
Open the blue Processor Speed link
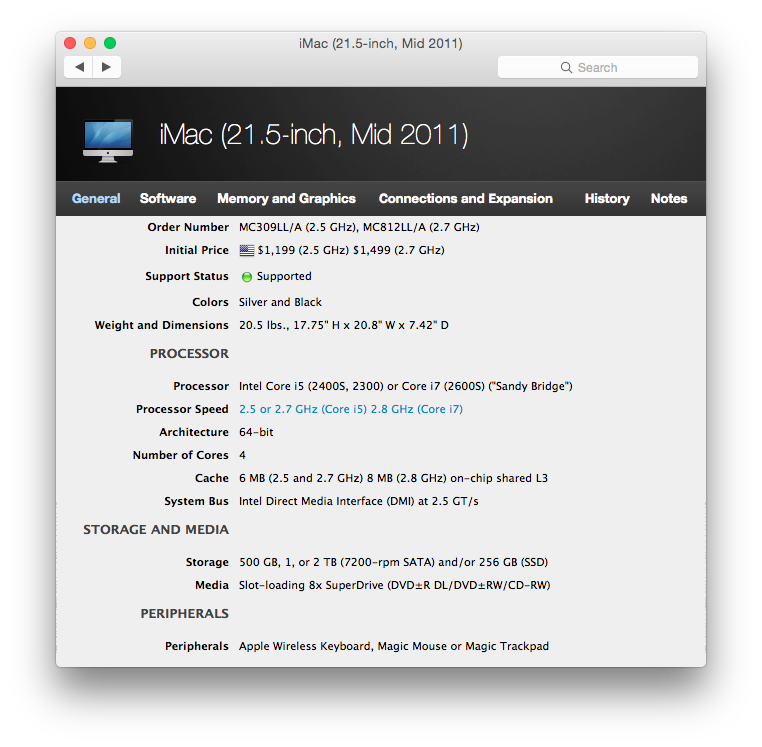(x=351, y=409)
